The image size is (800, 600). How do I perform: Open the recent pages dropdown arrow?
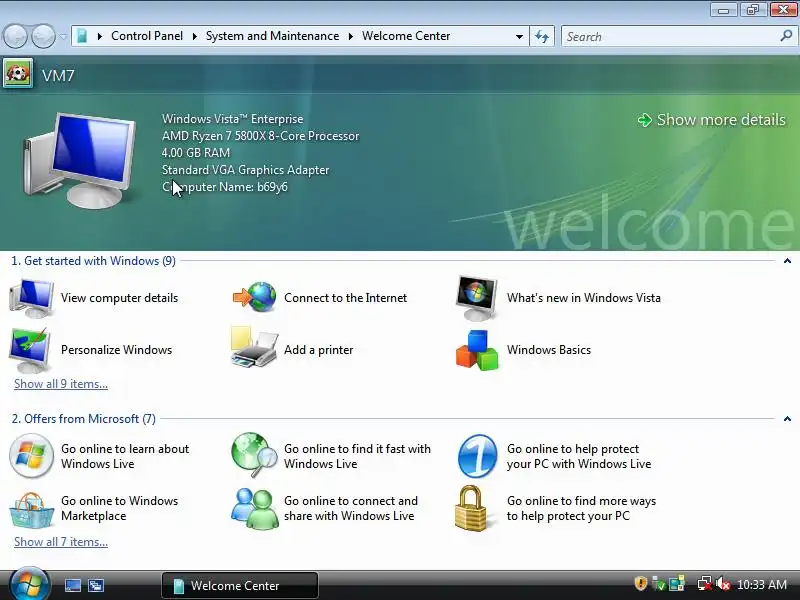63,36
